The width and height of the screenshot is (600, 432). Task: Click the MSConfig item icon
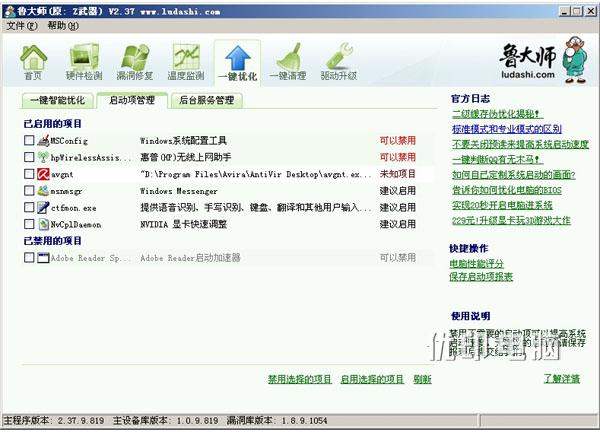43,140
